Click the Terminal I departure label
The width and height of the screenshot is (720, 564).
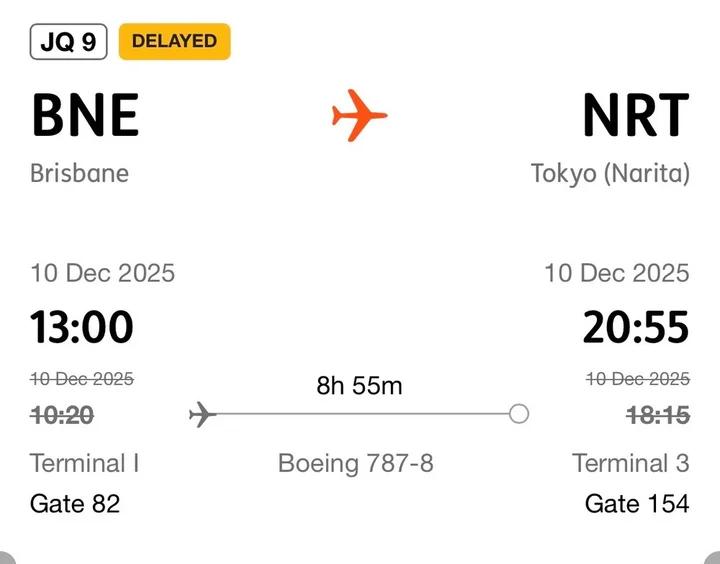click(85, 463)
